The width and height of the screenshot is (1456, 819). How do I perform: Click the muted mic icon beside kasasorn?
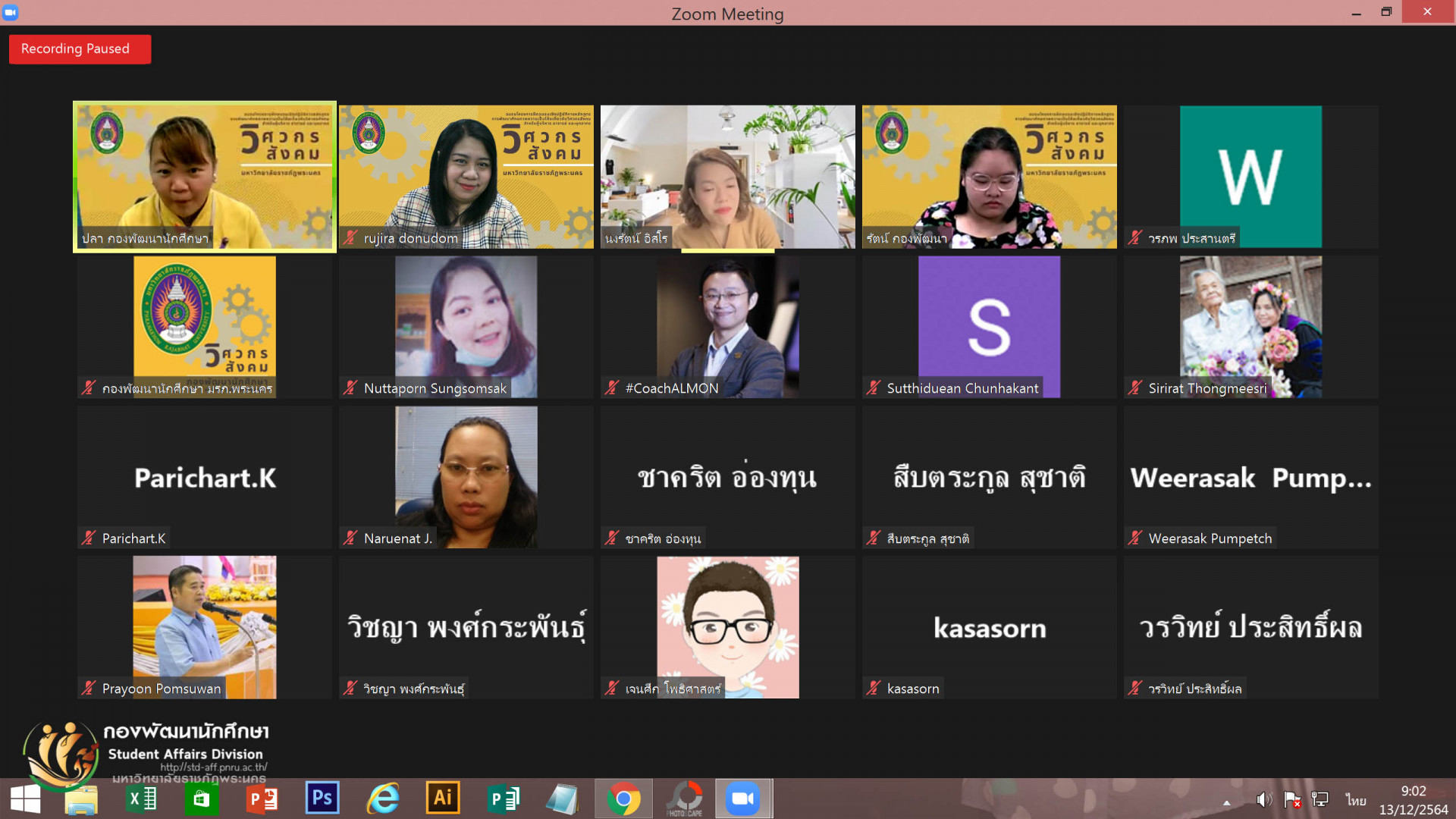(873, 689)
